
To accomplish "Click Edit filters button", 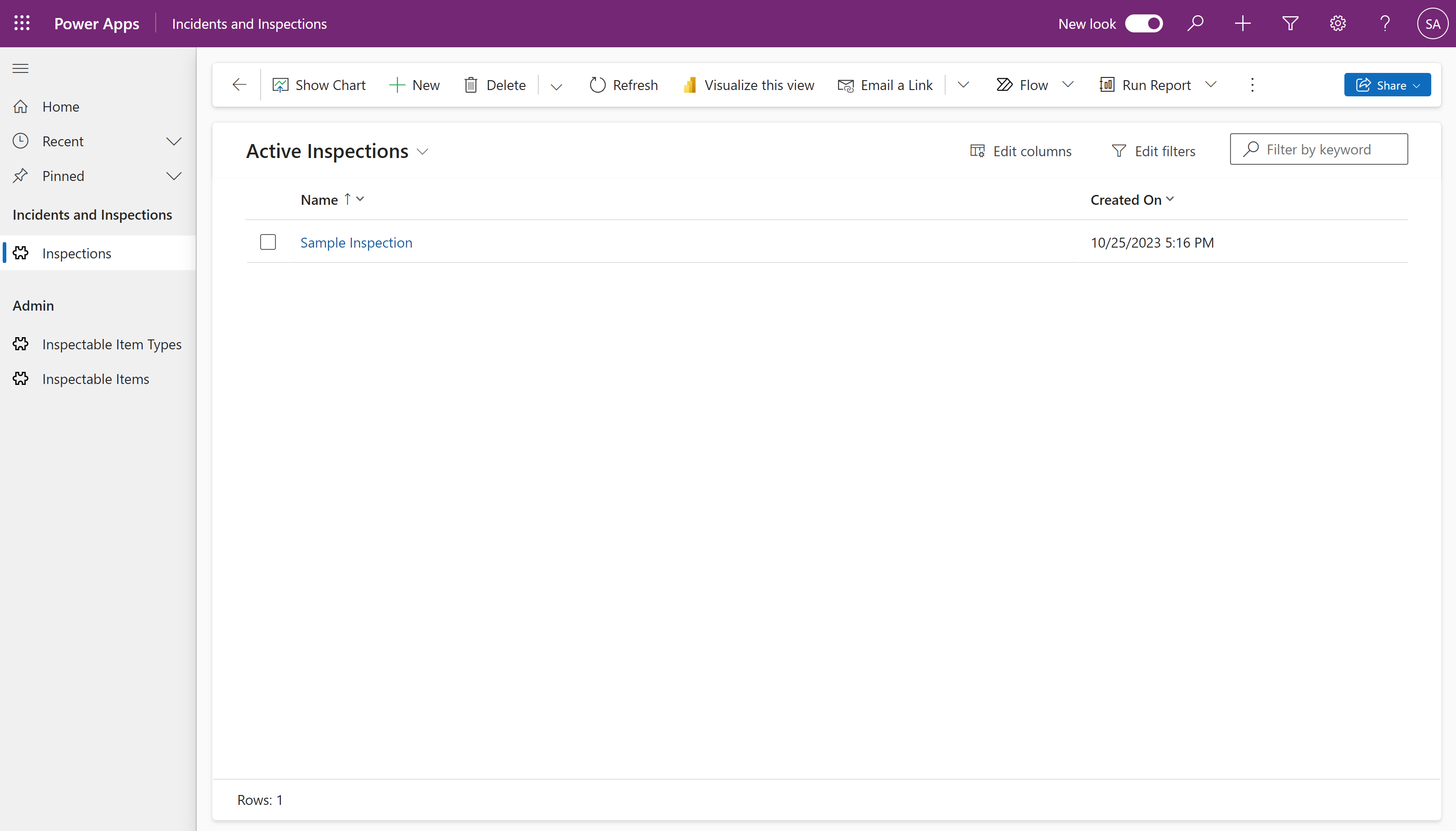I will (1153, 151).
